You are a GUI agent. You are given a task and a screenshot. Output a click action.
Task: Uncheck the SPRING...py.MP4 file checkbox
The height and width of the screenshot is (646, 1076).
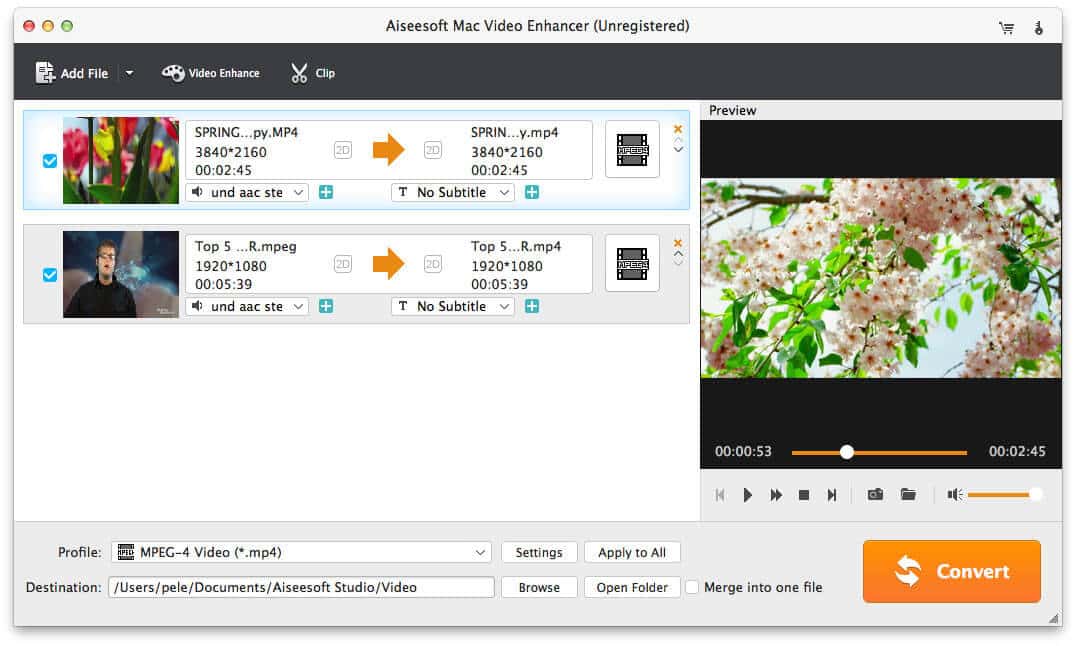[49, 160]
